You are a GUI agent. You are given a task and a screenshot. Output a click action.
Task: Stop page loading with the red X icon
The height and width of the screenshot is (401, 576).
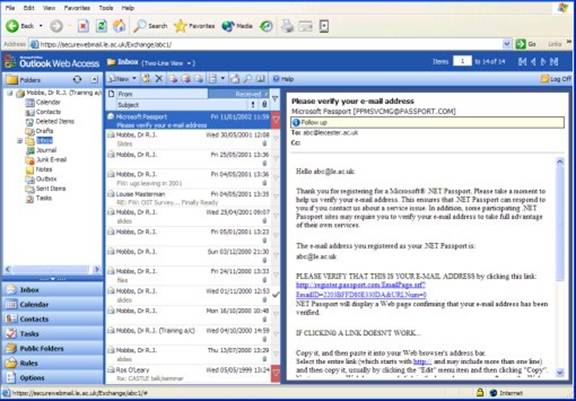coord(84,26)
